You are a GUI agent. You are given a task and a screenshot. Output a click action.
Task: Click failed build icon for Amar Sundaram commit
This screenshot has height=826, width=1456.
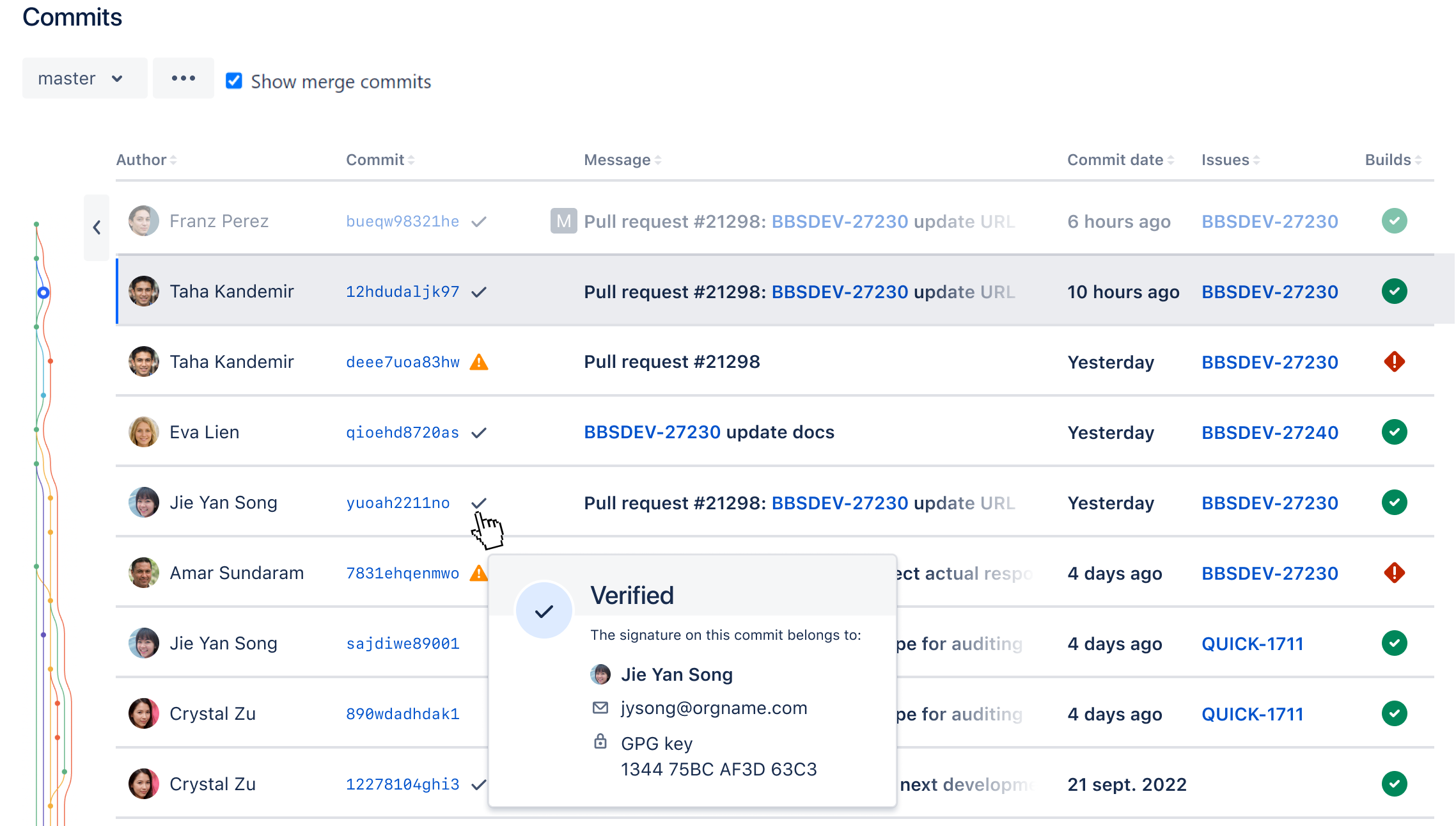[x=1394, y=573]
